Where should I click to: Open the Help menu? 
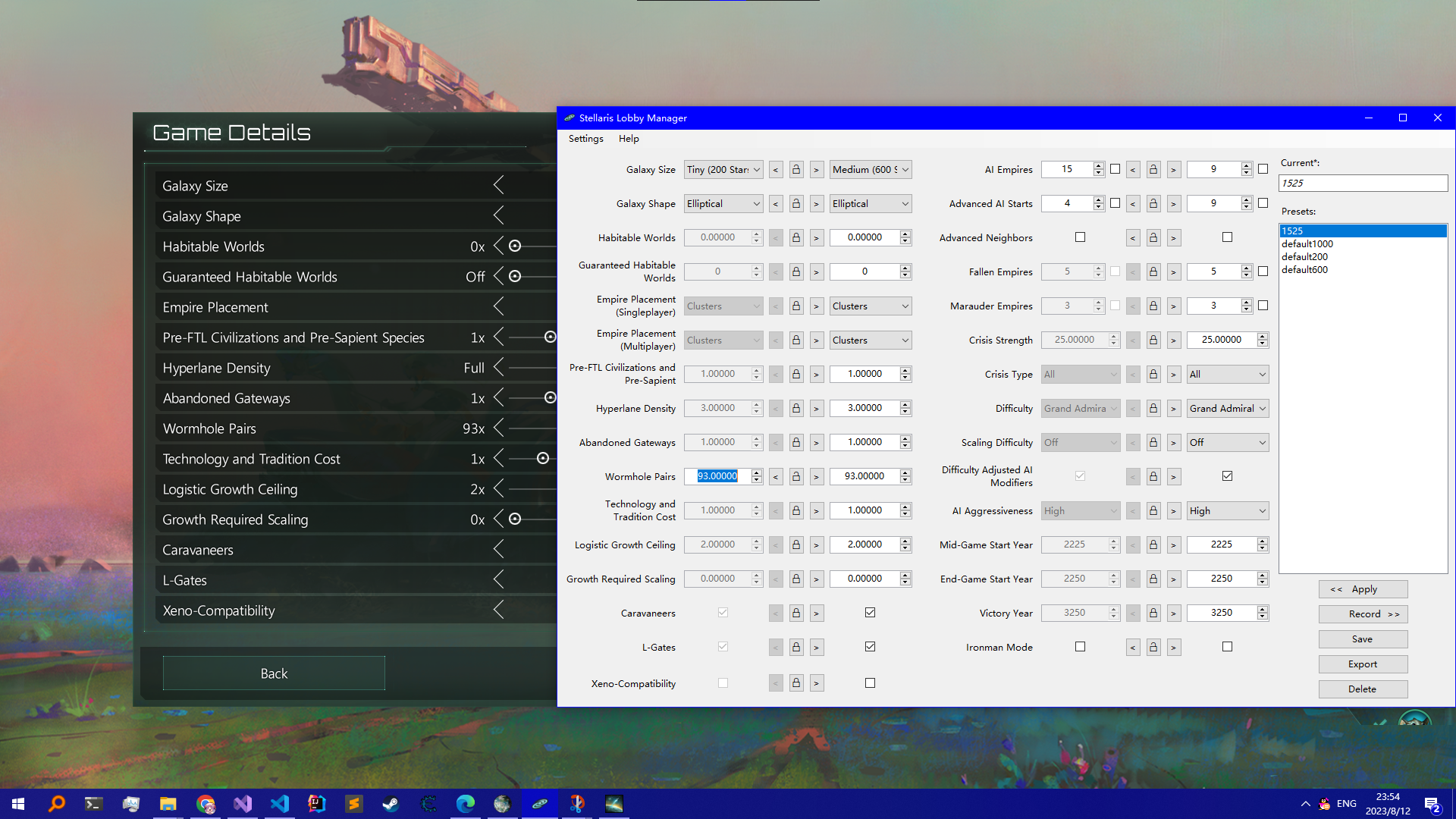[x=629, y=139]
